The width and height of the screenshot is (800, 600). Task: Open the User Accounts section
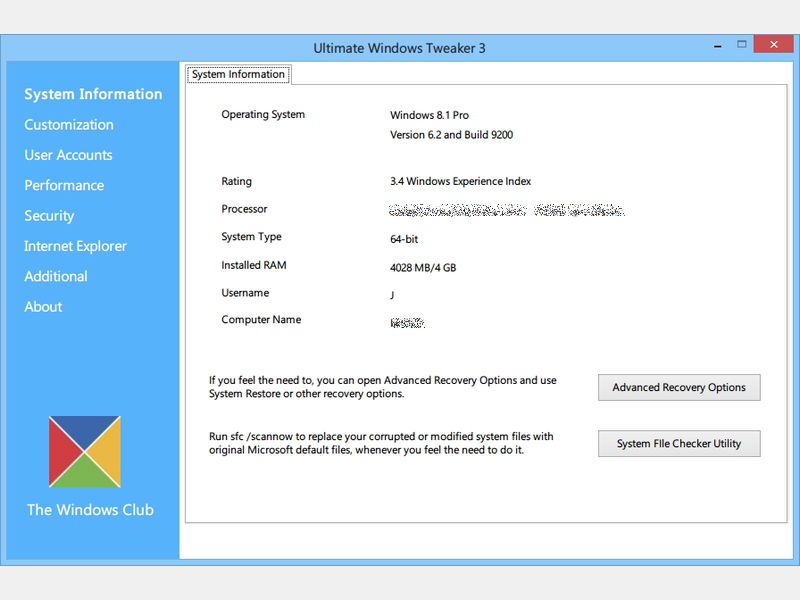[x=68, y=155]
